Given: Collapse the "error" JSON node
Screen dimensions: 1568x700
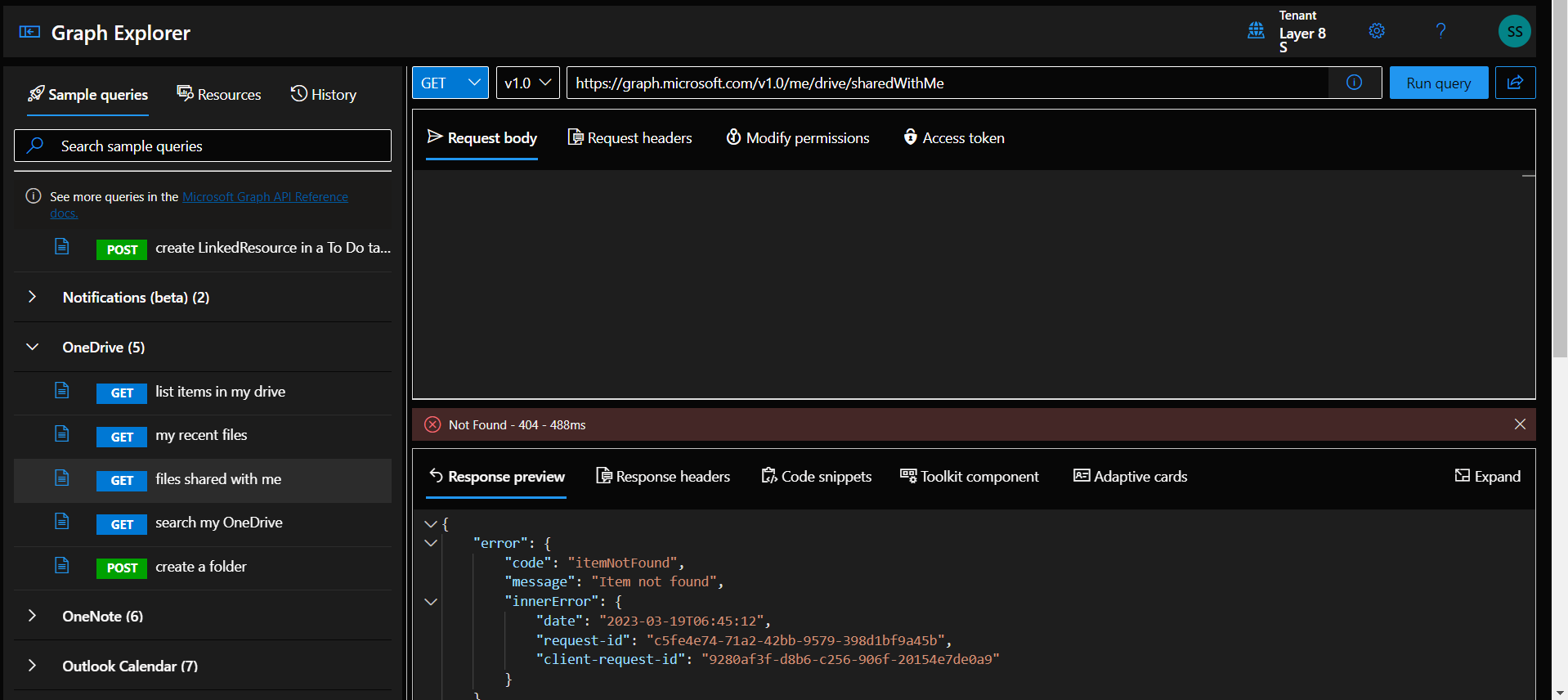Looking at the screenshot, I should click(431, 543).
